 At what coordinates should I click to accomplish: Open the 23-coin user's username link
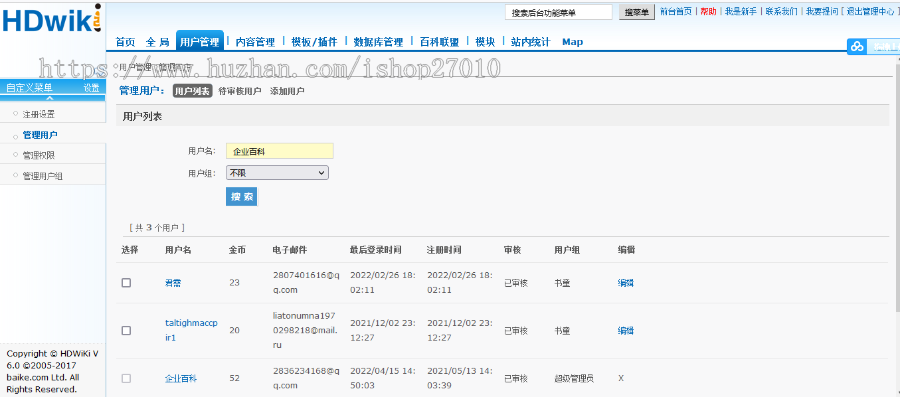(173, 283)
